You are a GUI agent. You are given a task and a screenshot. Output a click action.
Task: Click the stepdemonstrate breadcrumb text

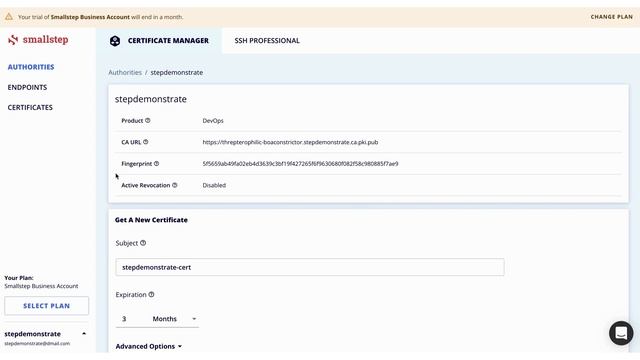point(177,72)
